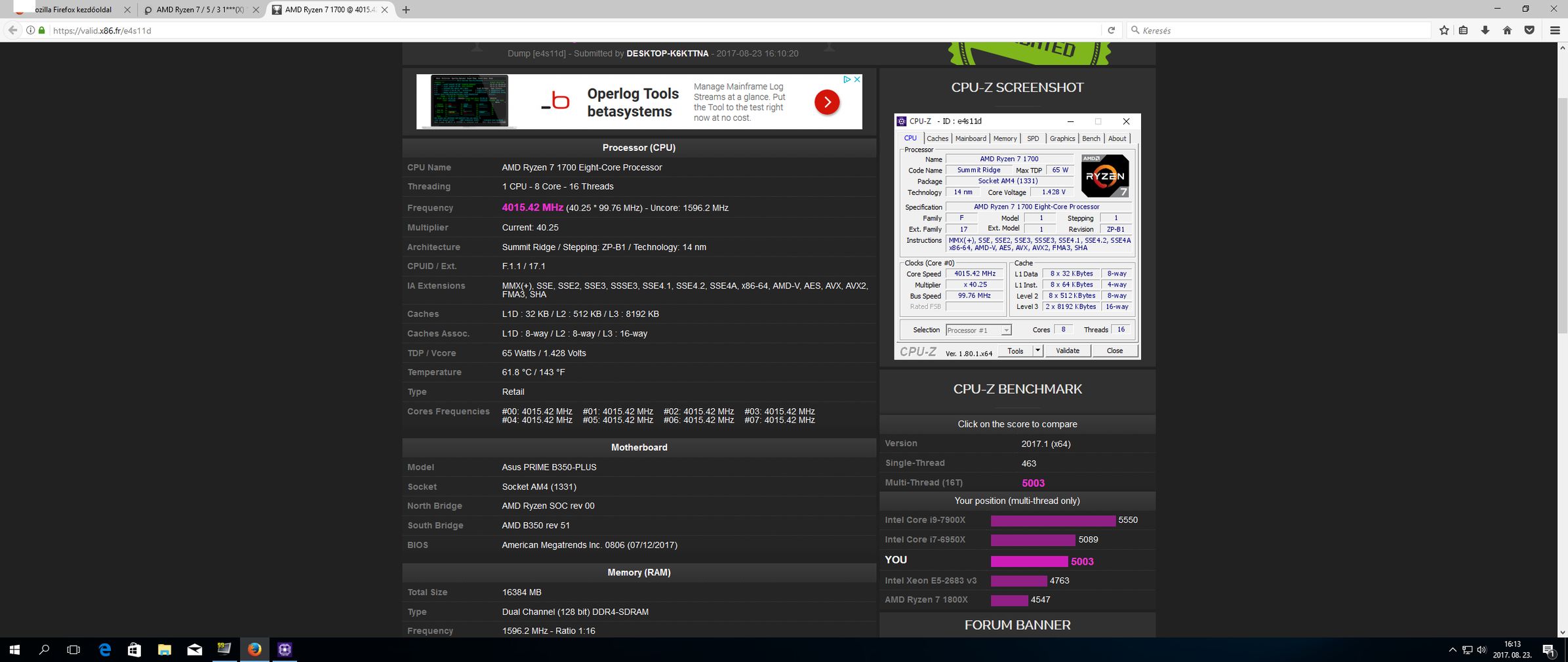Open Processor #1 selection dropdown in CPU-Z
1568x662 pixels.
978,330
